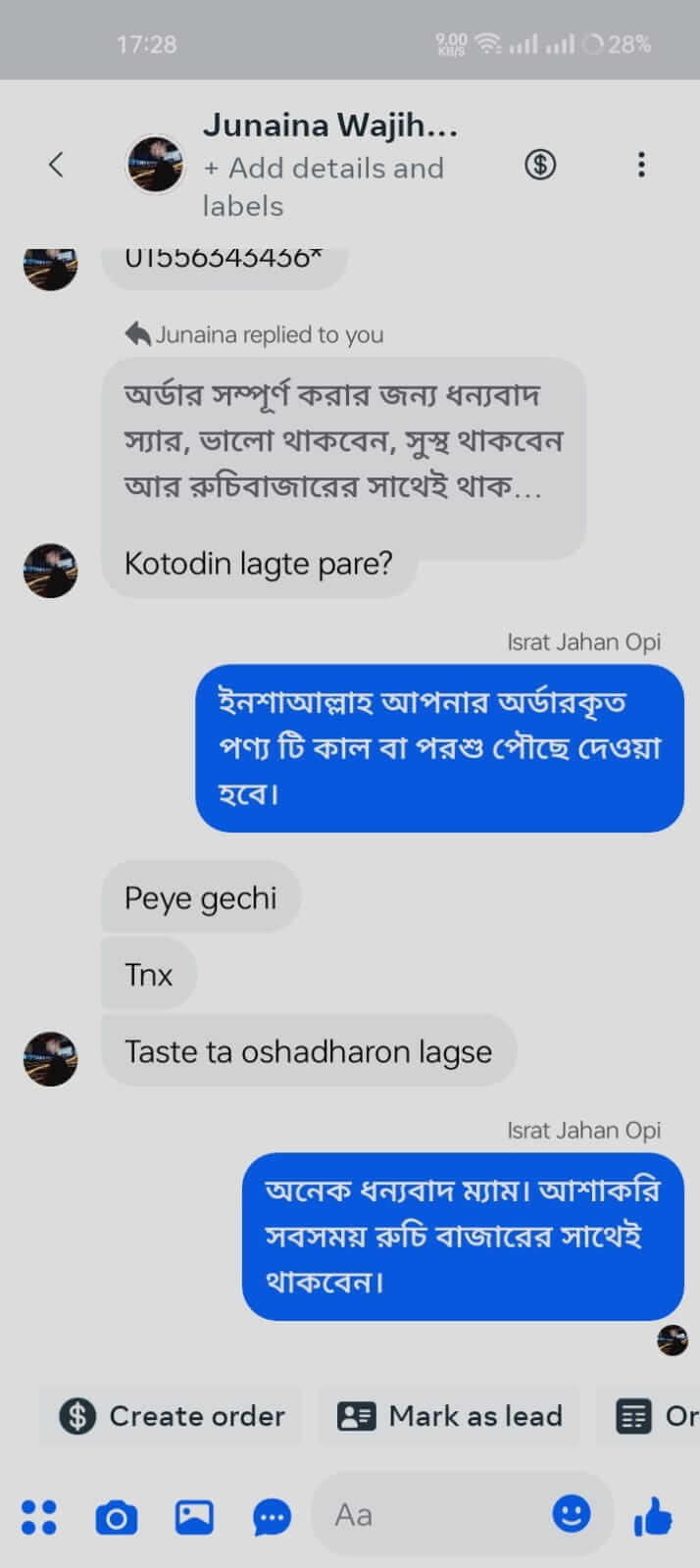700x1568 pixels.
Task: Open the header profile picture
Action: (x=155, y=164)
